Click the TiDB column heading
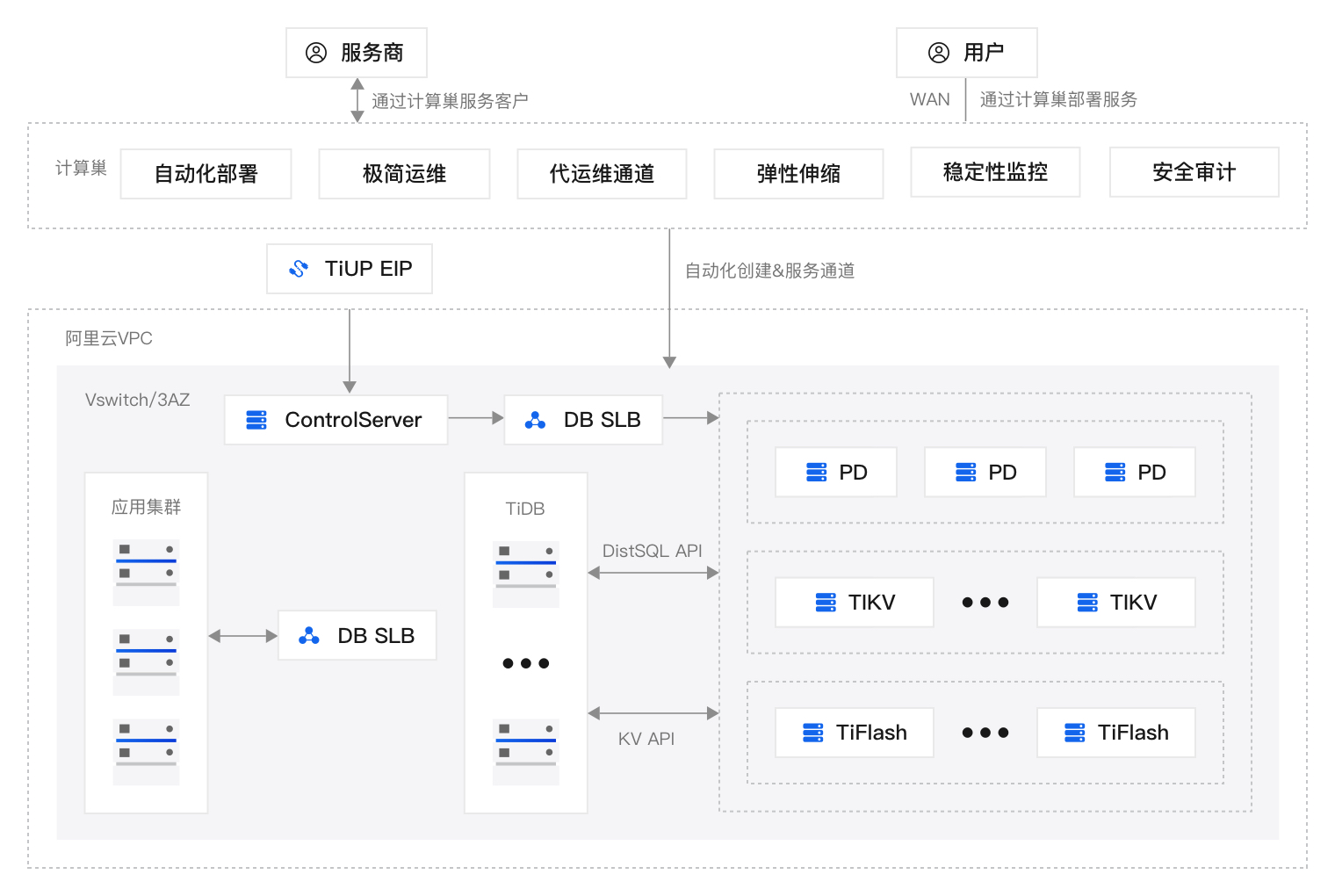 525,509
